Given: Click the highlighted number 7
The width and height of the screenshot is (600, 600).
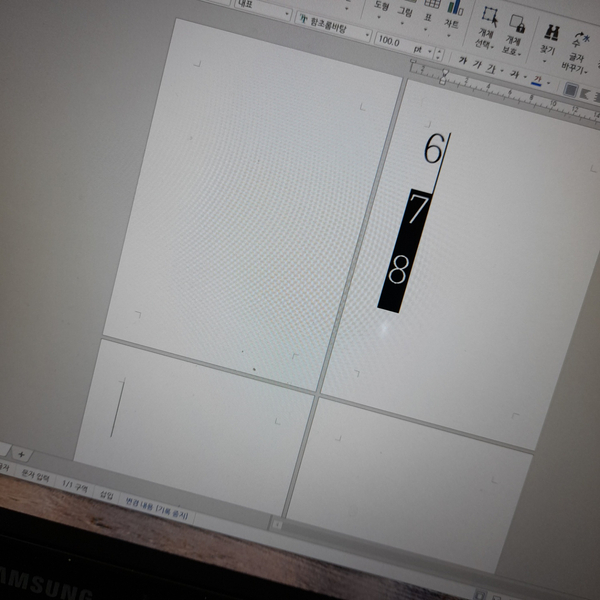Looking at the screenshot, I should (x=417, y=209).
